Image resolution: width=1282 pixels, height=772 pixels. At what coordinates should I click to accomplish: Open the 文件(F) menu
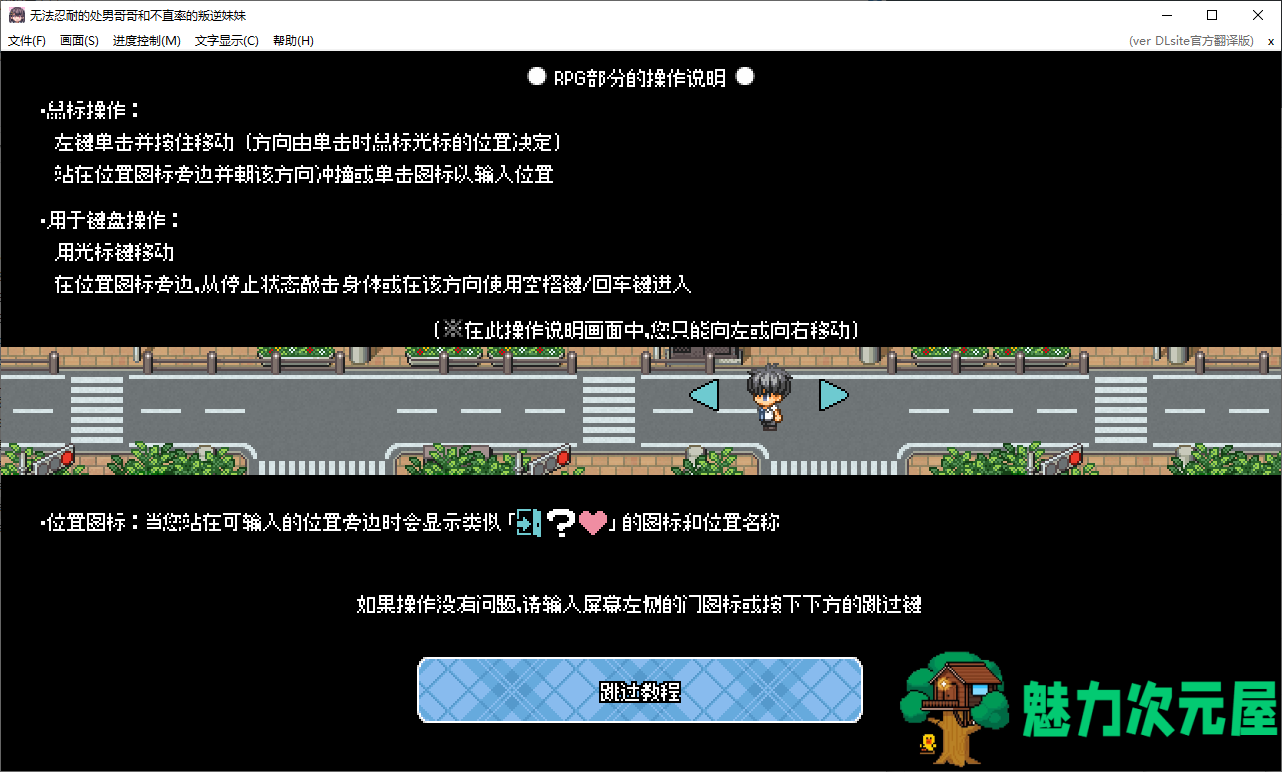pyautogui.click(x=27, y=41)
